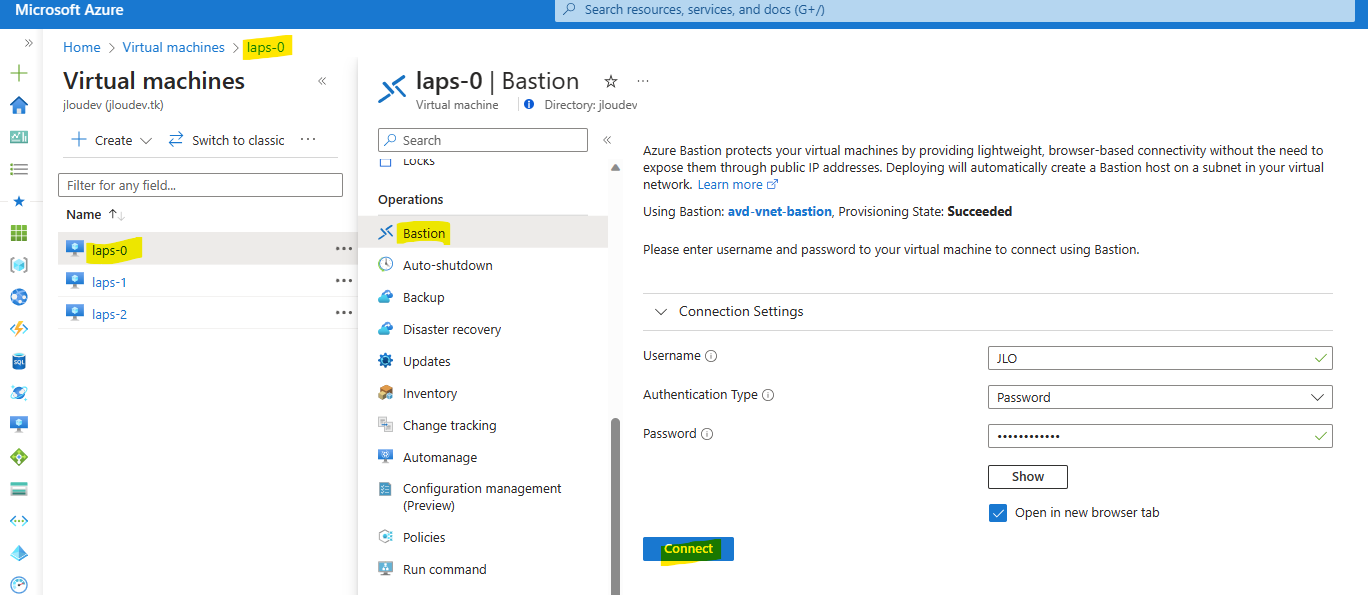
Task: Open more options ellipsis beside Bastion title
Action: pos(642,80)
